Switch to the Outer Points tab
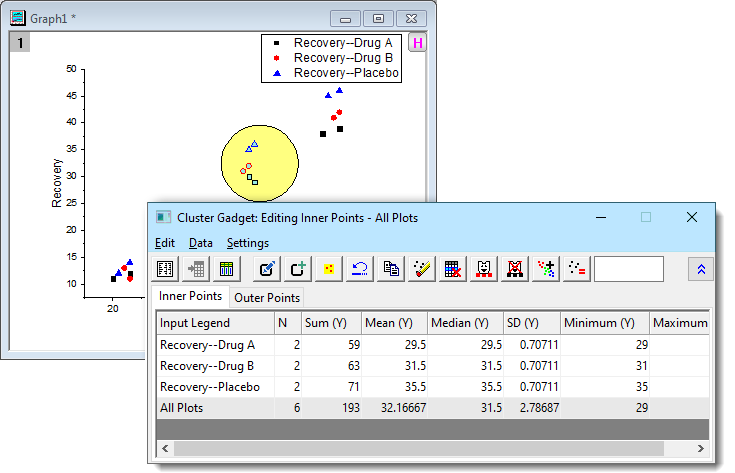This screenshot has height=473, width=735. click(266, 298)
